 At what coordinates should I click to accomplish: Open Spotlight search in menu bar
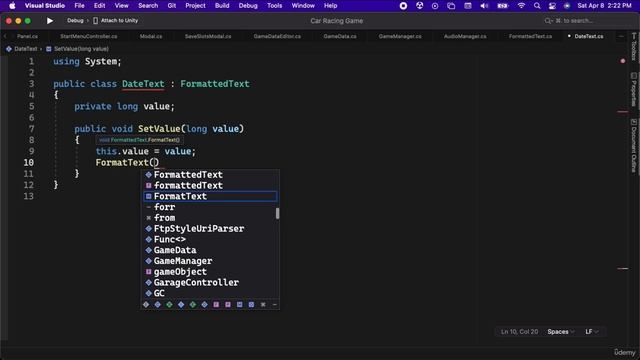[537, 6]
